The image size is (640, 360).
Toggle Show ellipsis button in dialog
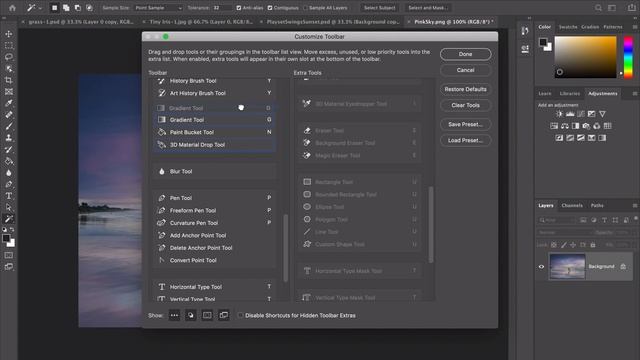(174, 315)
